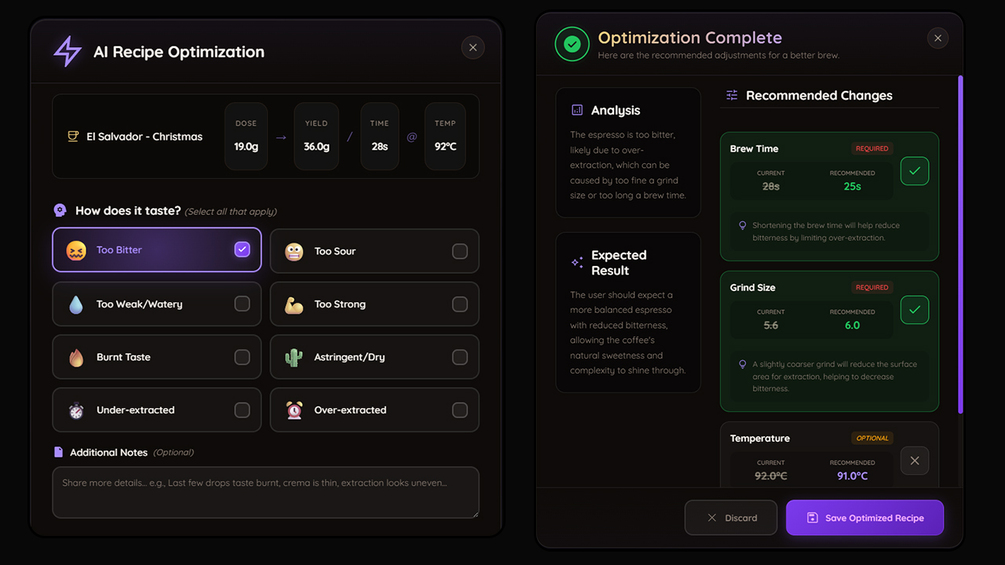Uncheck the Too Bitter checkbox
The image size is (1005, 565).
(242, 250)
